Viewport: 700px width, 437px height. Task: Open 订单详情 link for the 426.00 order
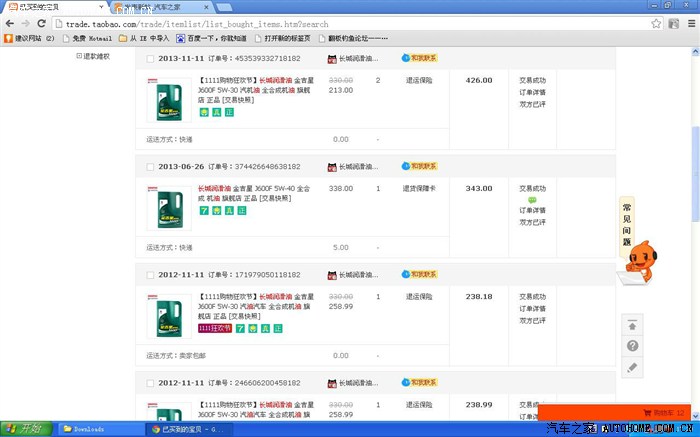pyautogui.click(x=532, y=90)
